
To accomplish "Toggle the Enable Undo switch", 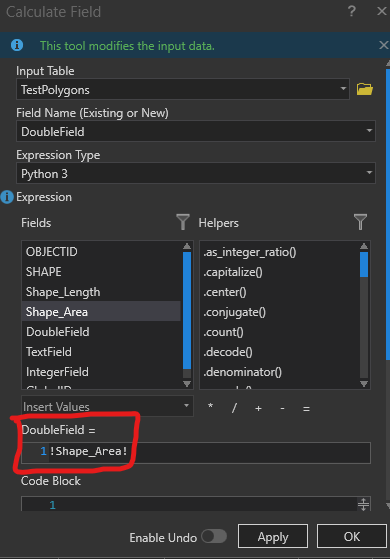I will pyautogui.click(x=214, y=537).
